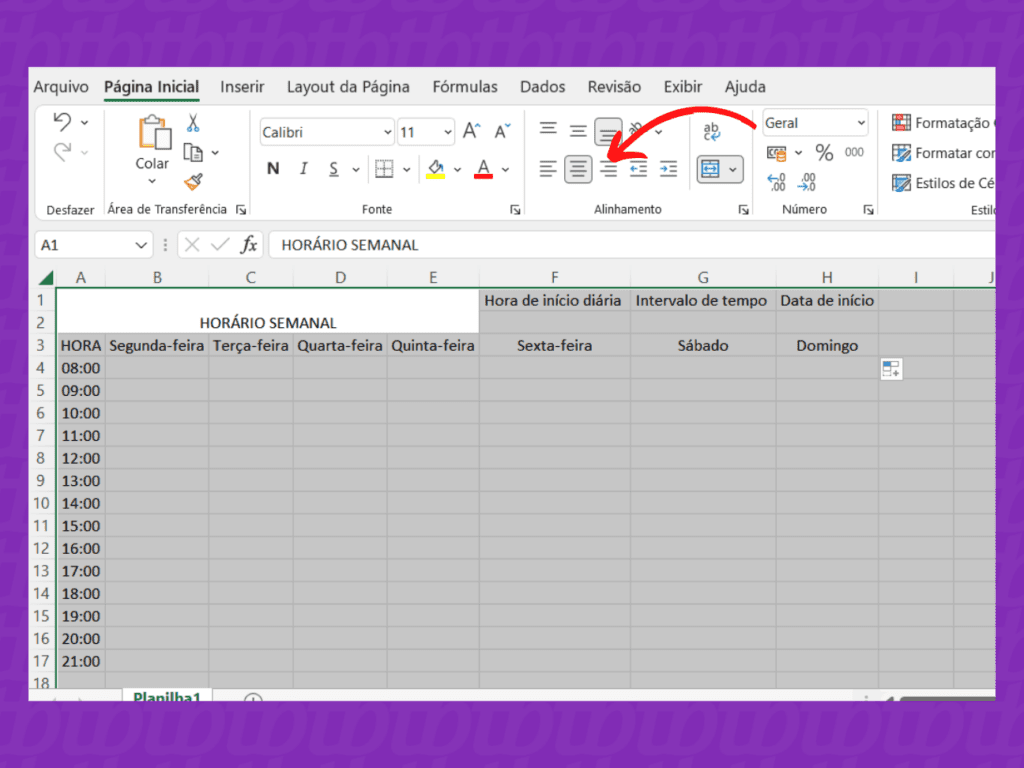Switch to Revisão tab
The image size is (1024, 768).
click(614, 87)
